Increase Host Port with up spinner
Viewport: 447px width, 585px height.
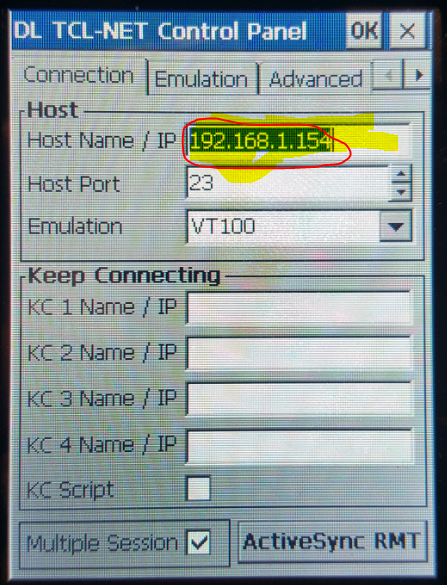point(401,174)
